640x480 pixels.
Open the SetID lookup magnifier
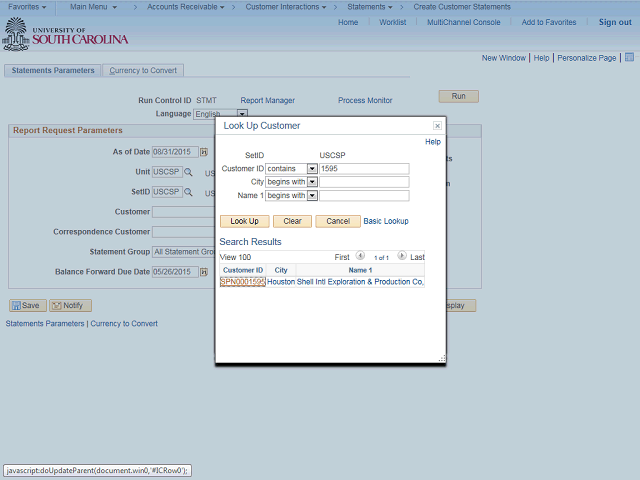point(188,192)
